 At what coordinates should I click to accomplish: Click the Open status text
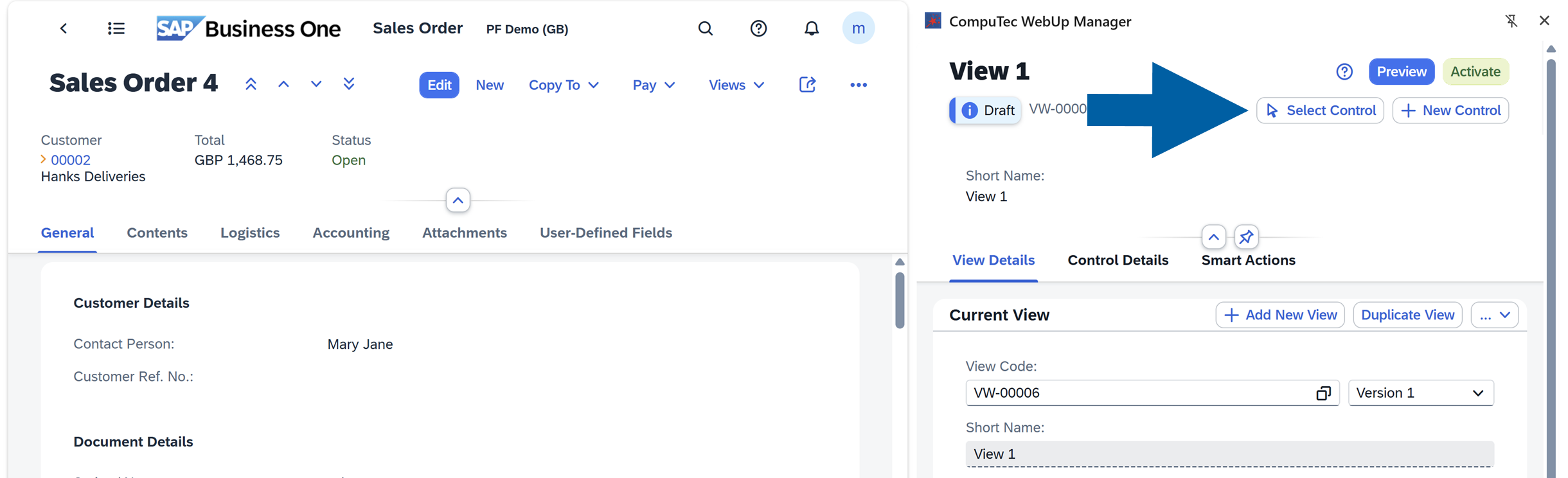348,160
